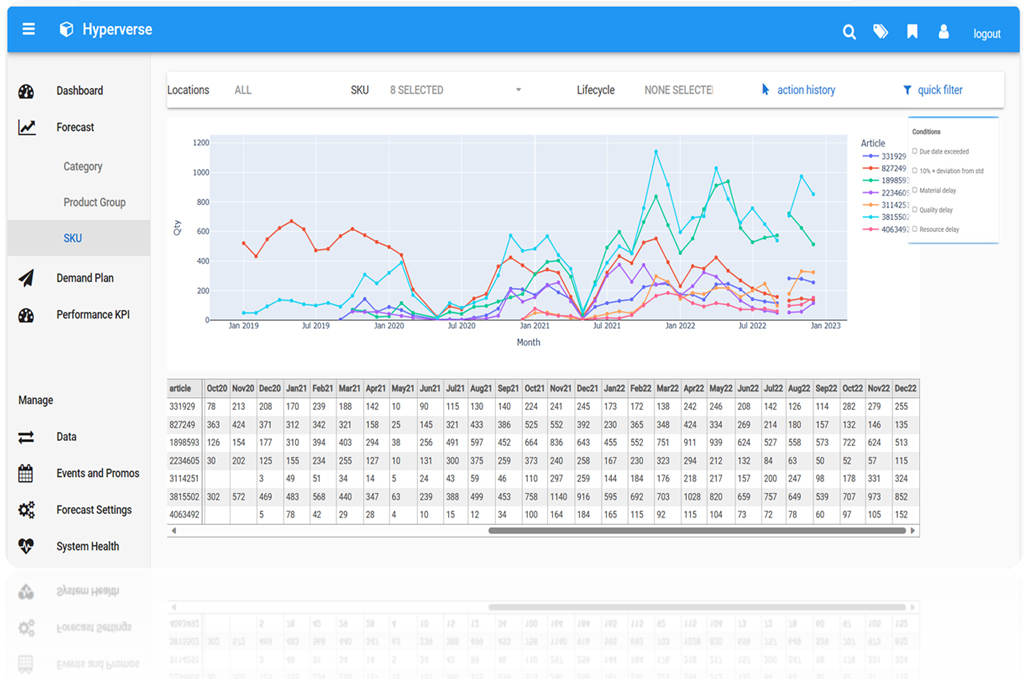
Task: Click the action history link
Action: pyautogui.click(x=806, y=90)
